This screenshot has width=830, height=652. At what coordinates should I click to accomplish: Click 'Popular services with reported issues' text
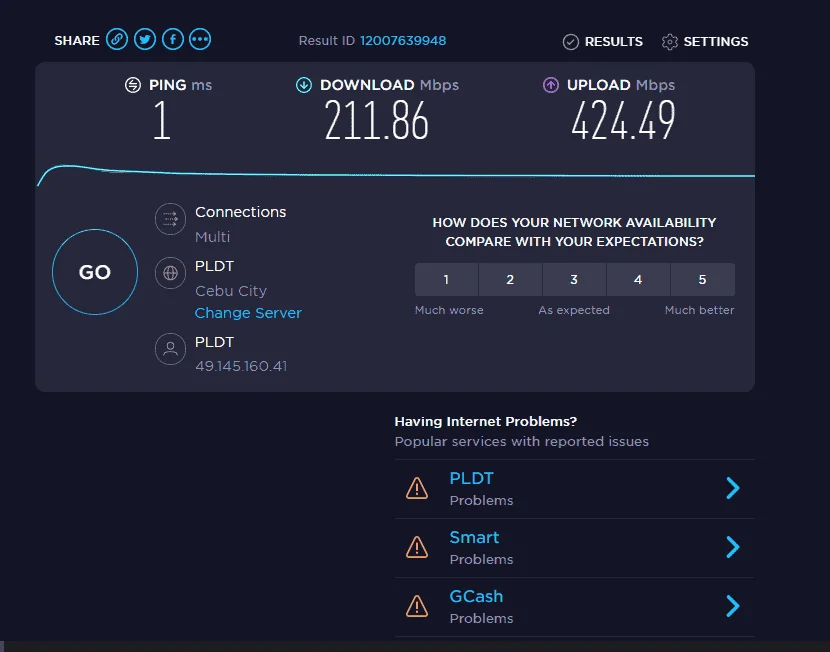point(522,441)
